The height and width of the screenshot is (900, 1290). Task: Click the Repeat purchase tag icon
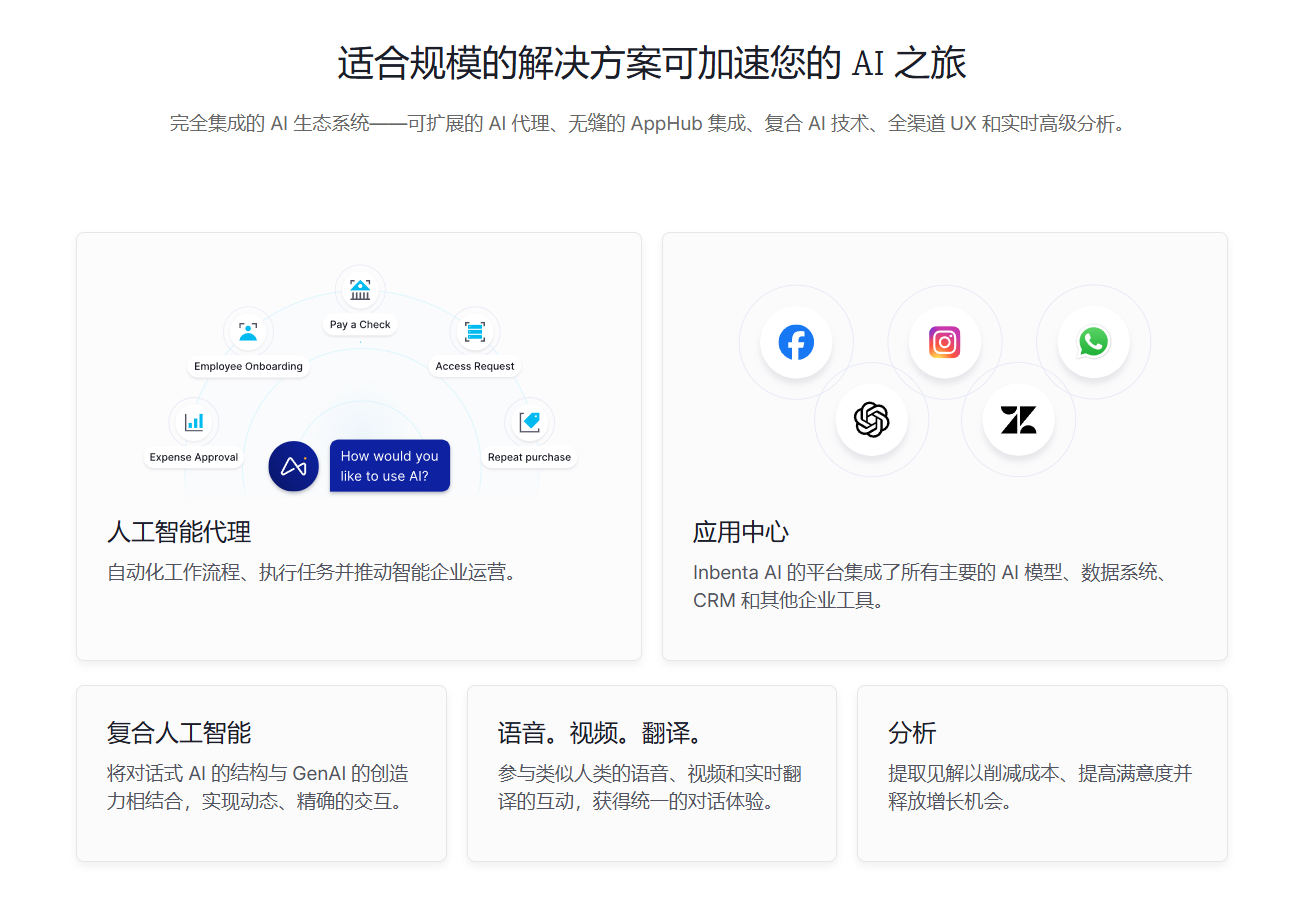click(529, 422)
